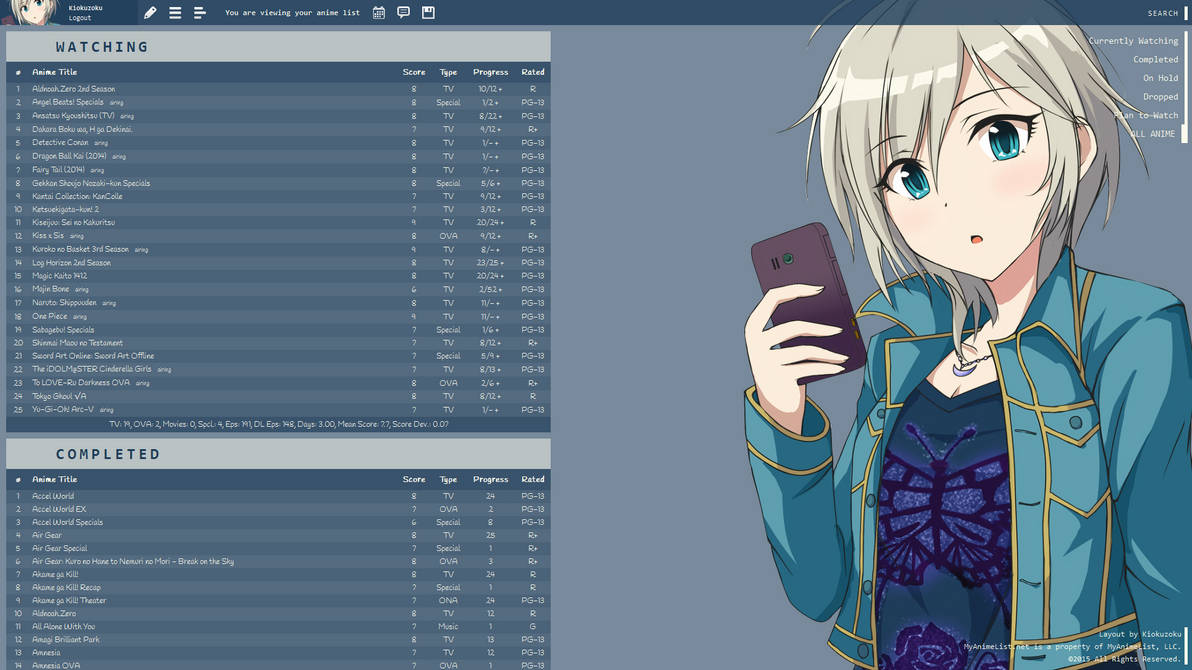Open Accel World EX in Completed list
Viewport: 1192px width, 670px height.
pyautogui.click(x=59, y=510)
